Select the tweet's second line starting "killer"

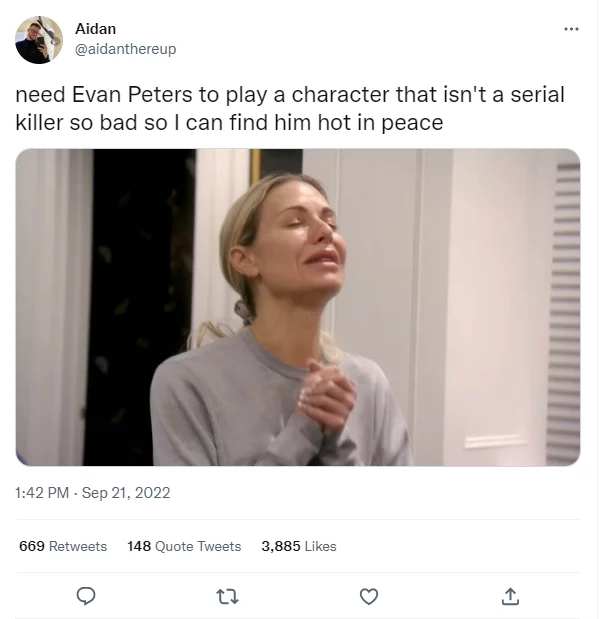(x=229, y=122)
